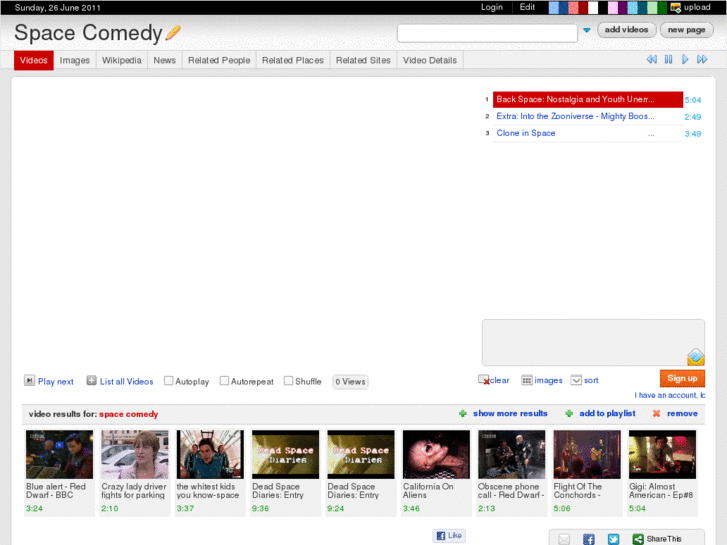The width and height of the screenshot is (727, 545).
Task: Click the clear playlist icon with red X
Action: coord(484,380)
